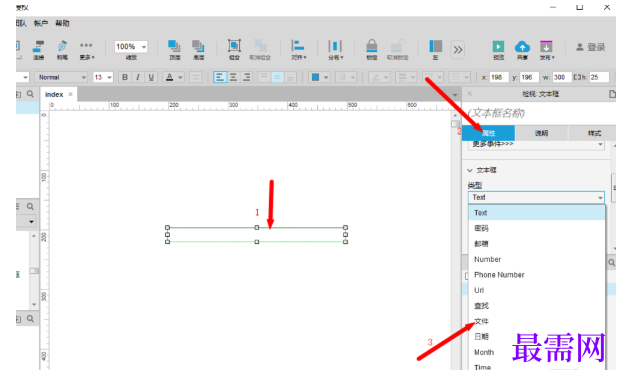Click the width (w) field
The height and width of the screenshot is (379, 624).
[562, 77]
